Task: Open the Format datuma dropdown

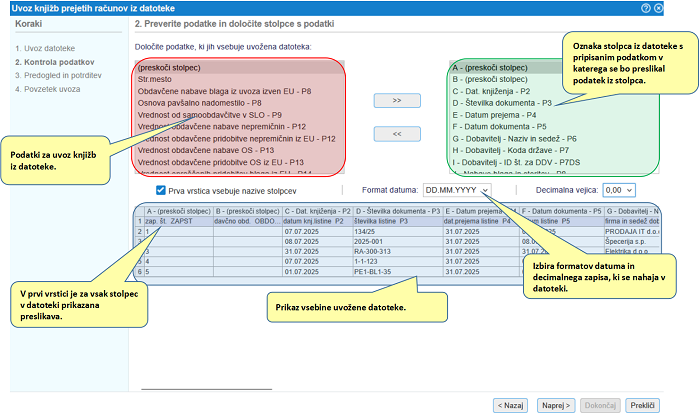Action: [x=457, y=189]
